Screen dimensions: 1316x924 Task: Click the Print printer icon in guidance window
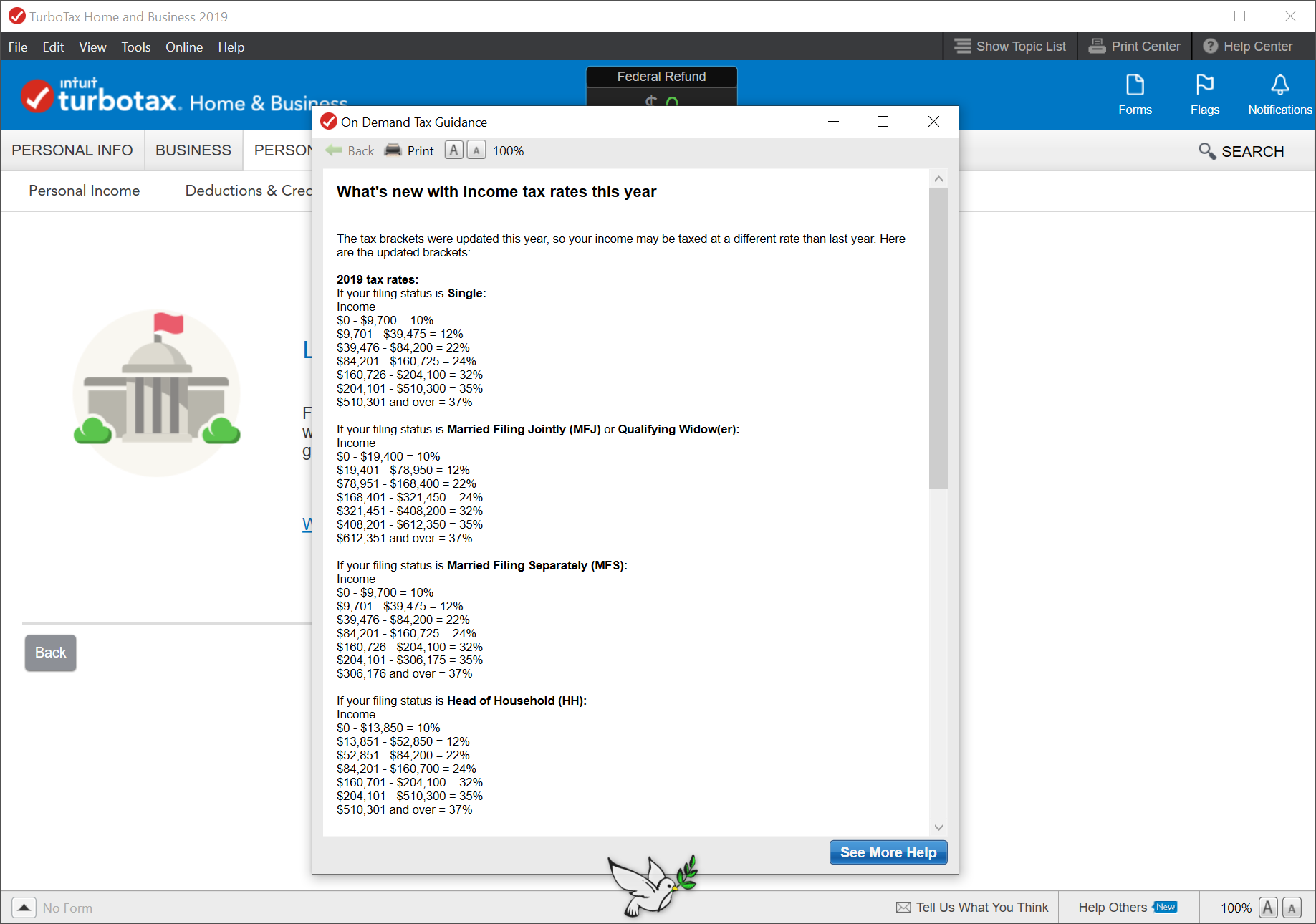pyautogui.click(x=393, y=150)
